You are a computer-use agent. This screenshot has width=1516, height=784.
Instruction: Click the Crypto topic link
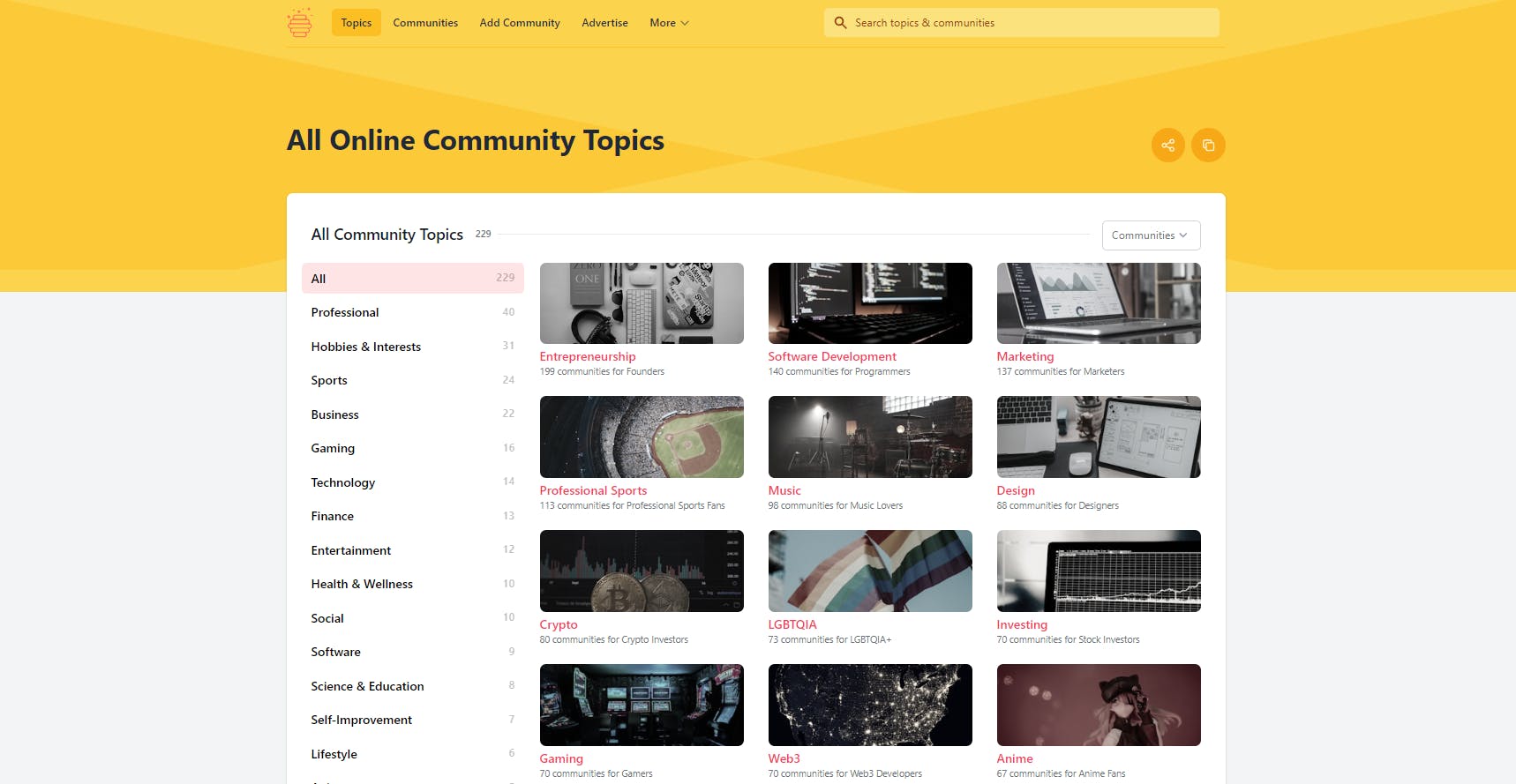pyautogui.click(x=559, y=624)
